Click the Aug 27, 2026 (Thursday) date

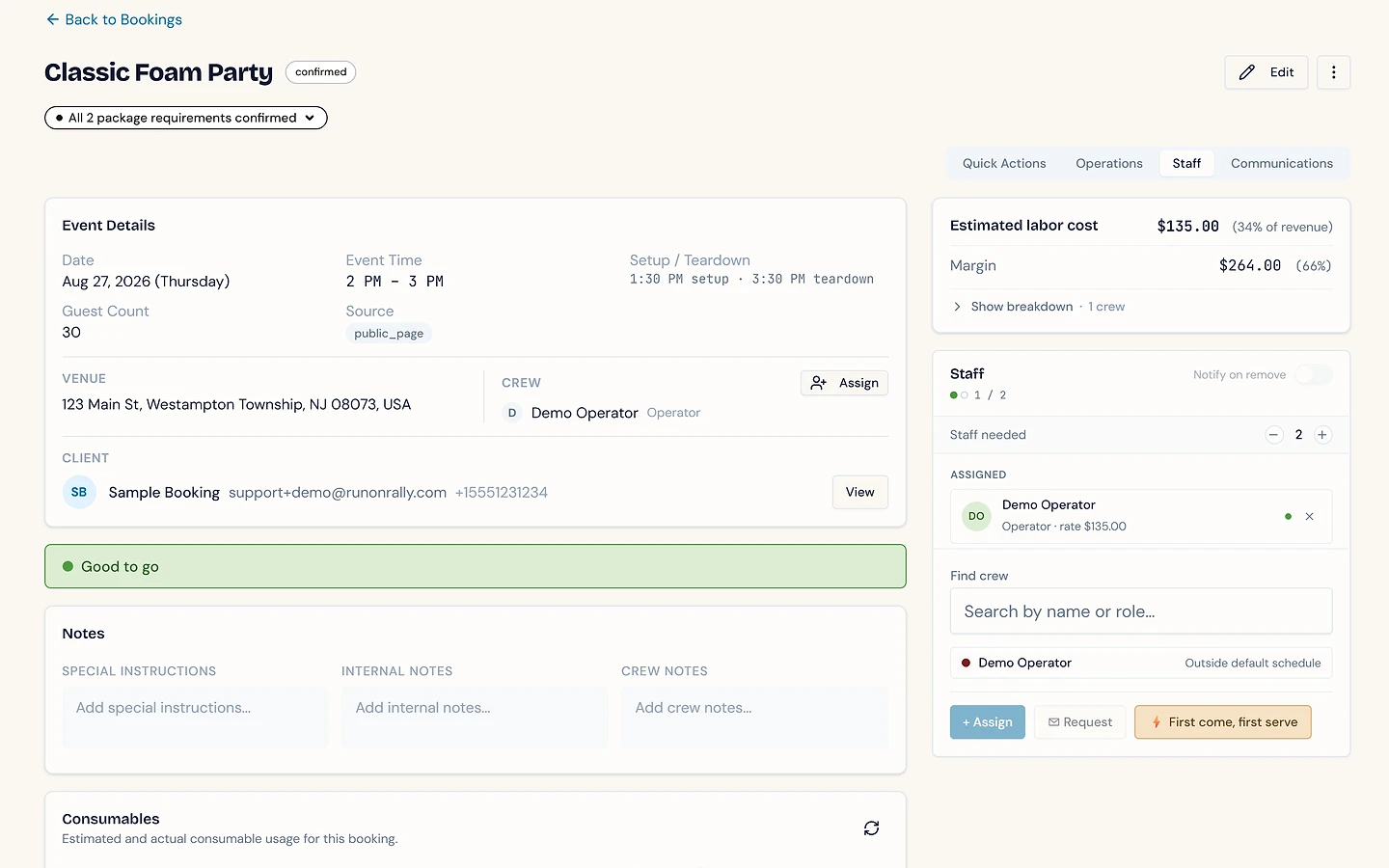(x=146, y=282)
